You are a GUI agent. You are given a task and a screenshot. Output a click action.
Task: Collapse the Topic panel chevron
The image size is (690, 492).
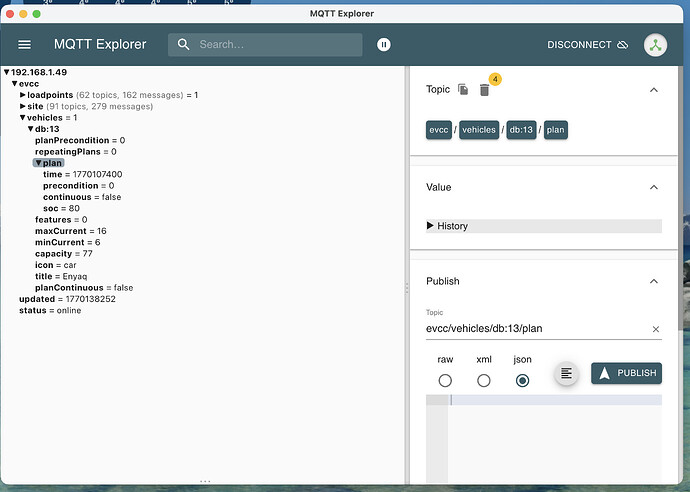(x=654, y=90)
